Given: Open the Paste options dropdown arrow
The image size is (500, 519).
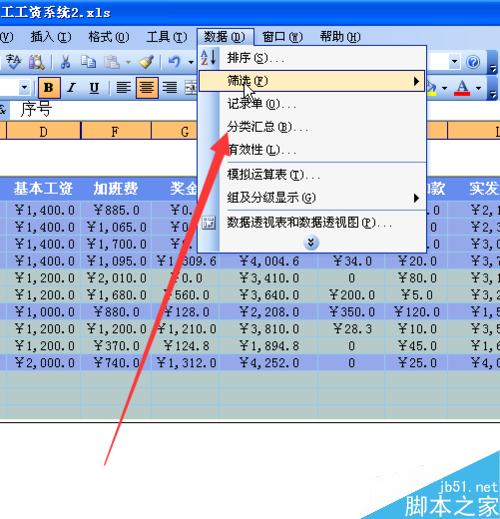Looking at the screenshot, I should click(128, 62).
